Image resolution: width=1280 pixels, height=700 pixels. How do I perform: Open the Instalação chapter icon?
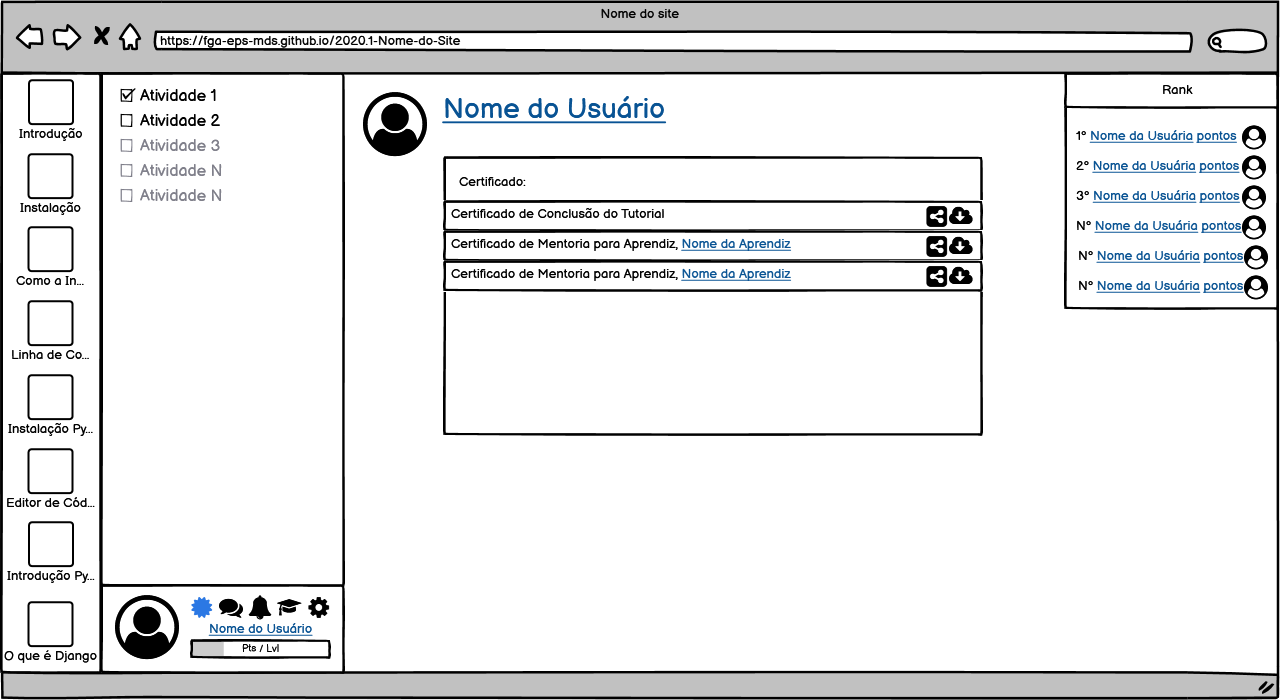51,176
